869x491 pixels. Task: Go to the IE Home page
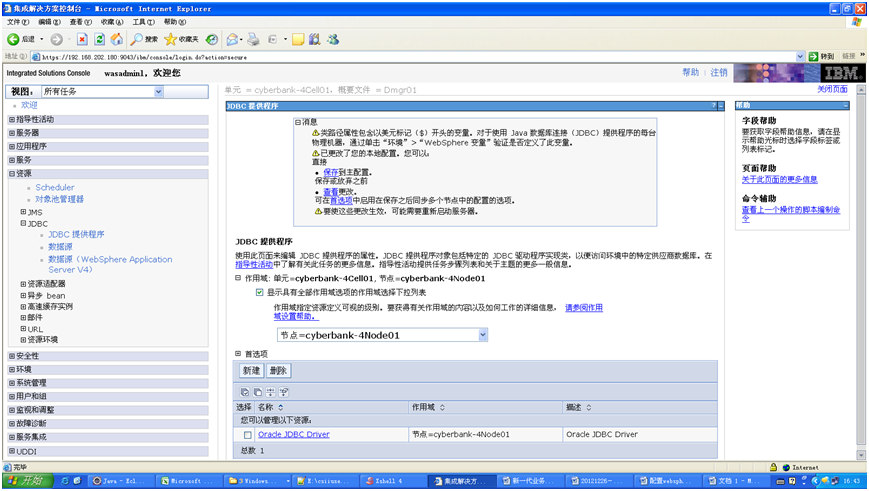pos(117,39)
